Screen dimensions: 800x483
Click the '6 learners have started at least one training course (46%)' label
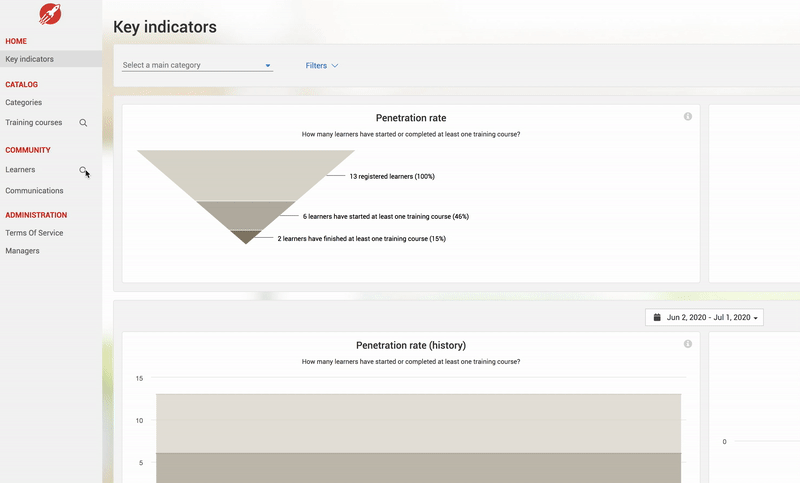[x=386, y=216]
